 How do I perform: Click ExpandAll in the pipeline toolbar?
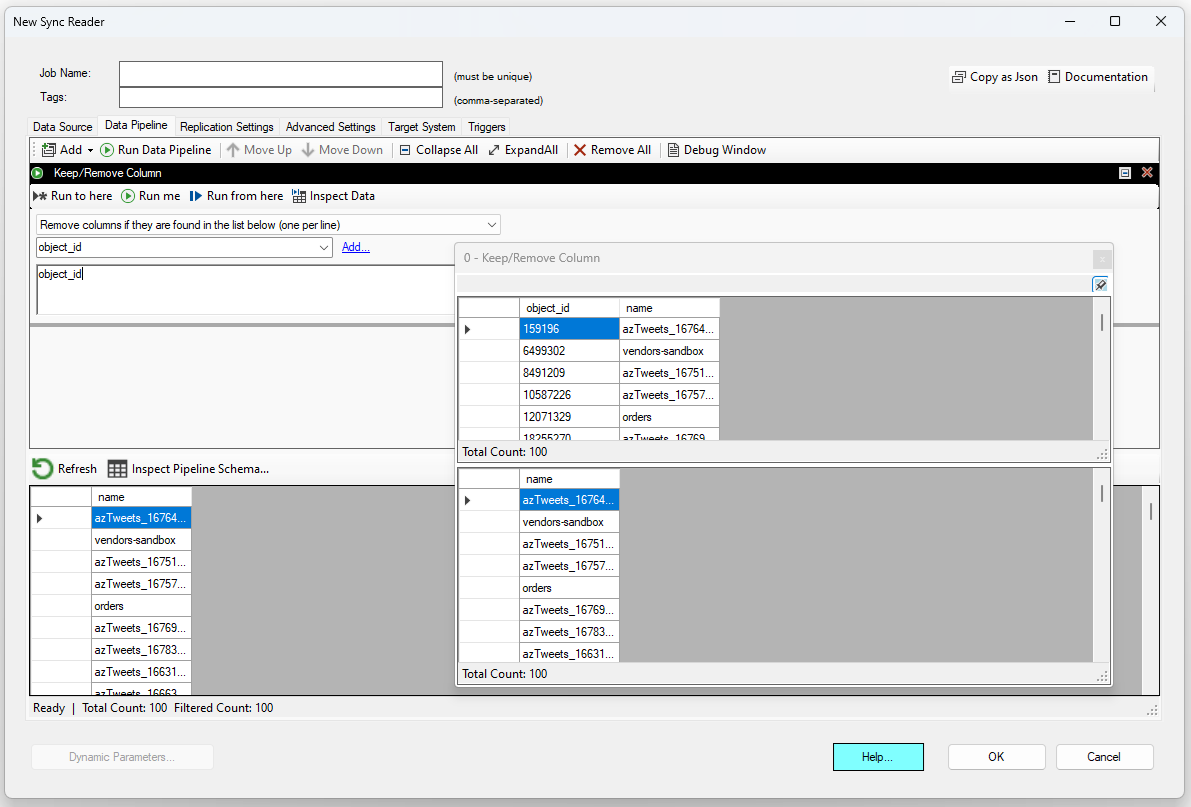click(x=523, y=150)
